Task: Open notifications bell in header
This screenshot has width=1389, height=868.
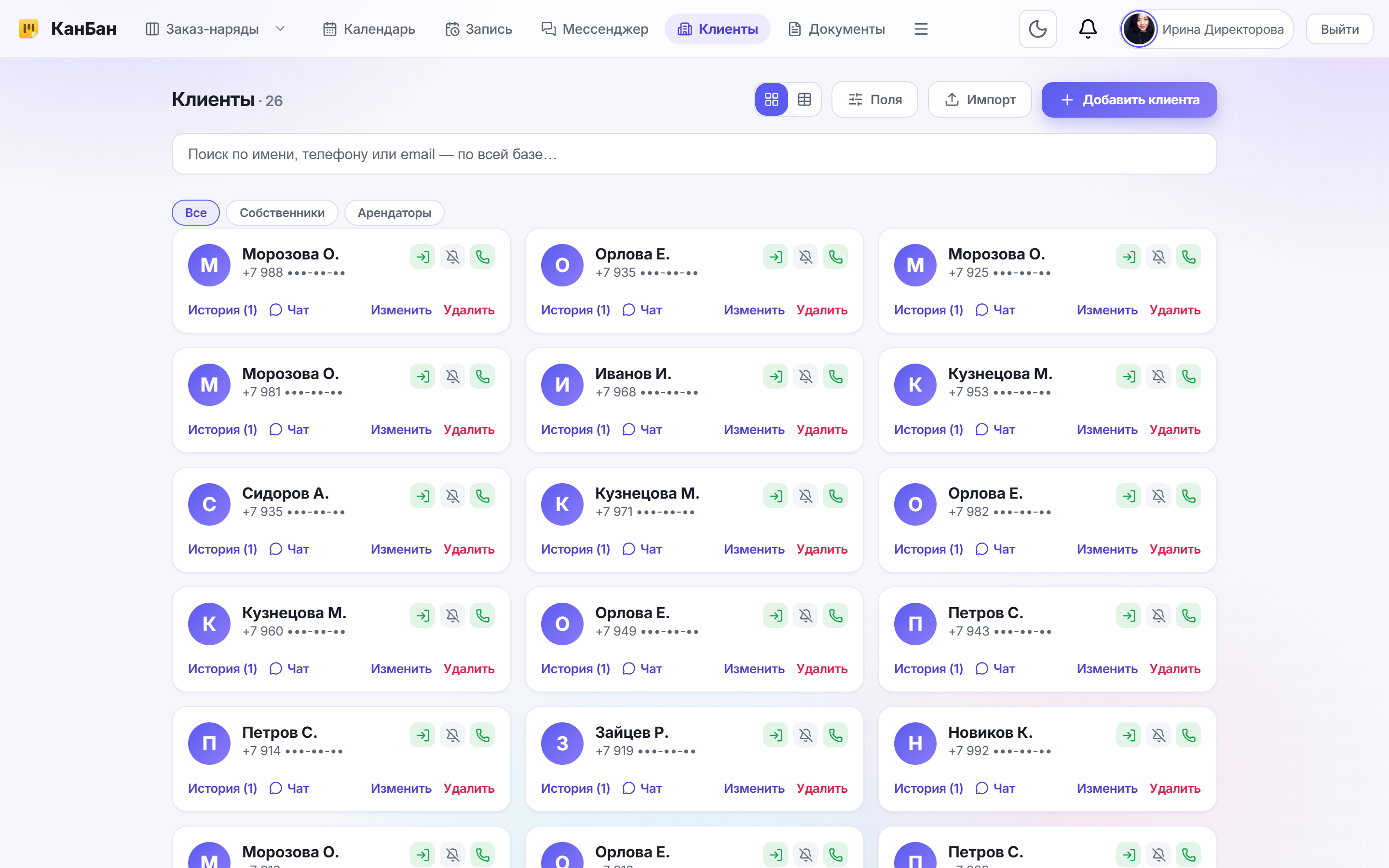Action: pos(1088,29)
